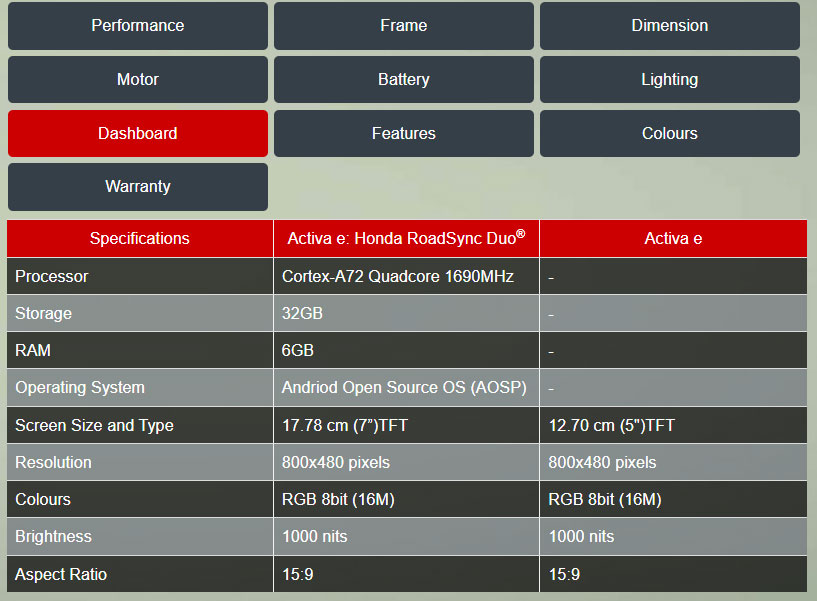Click the active Dashboard tab

click(x=138, y=134)
